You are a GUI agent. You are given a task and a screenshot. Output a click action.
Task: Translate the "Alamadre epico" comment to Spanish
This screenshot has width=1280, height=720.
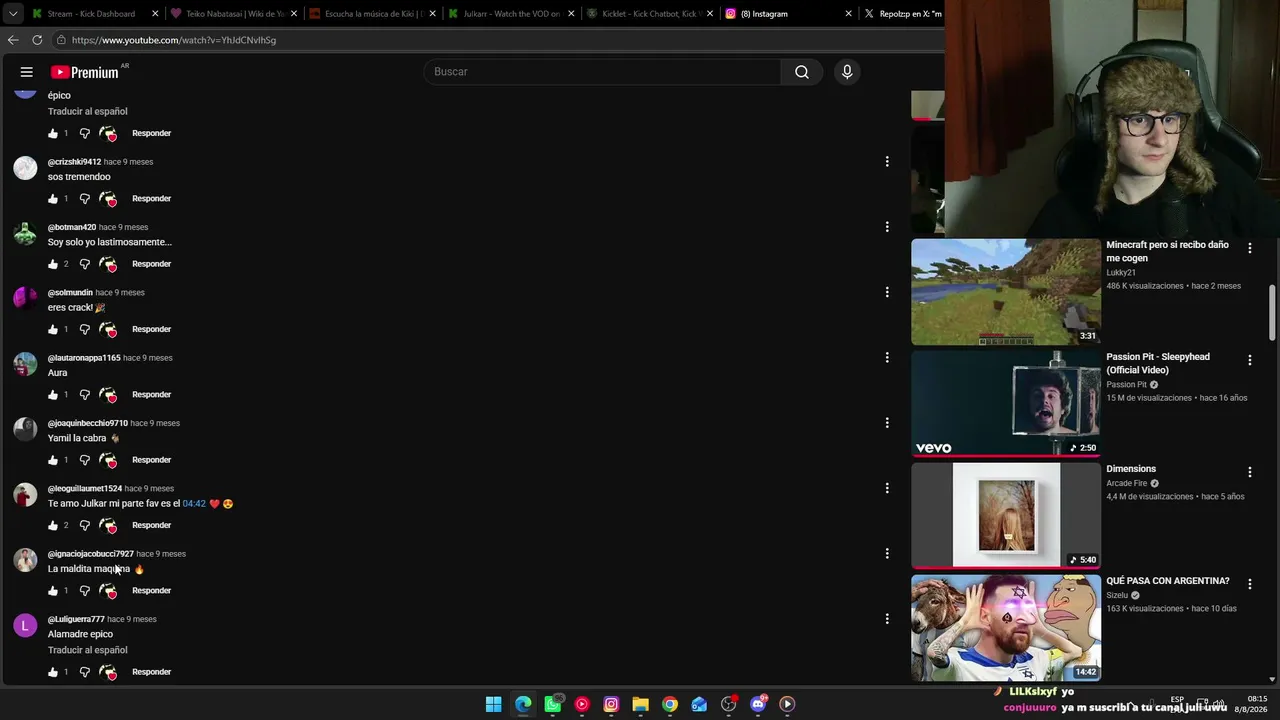(88, 650)
